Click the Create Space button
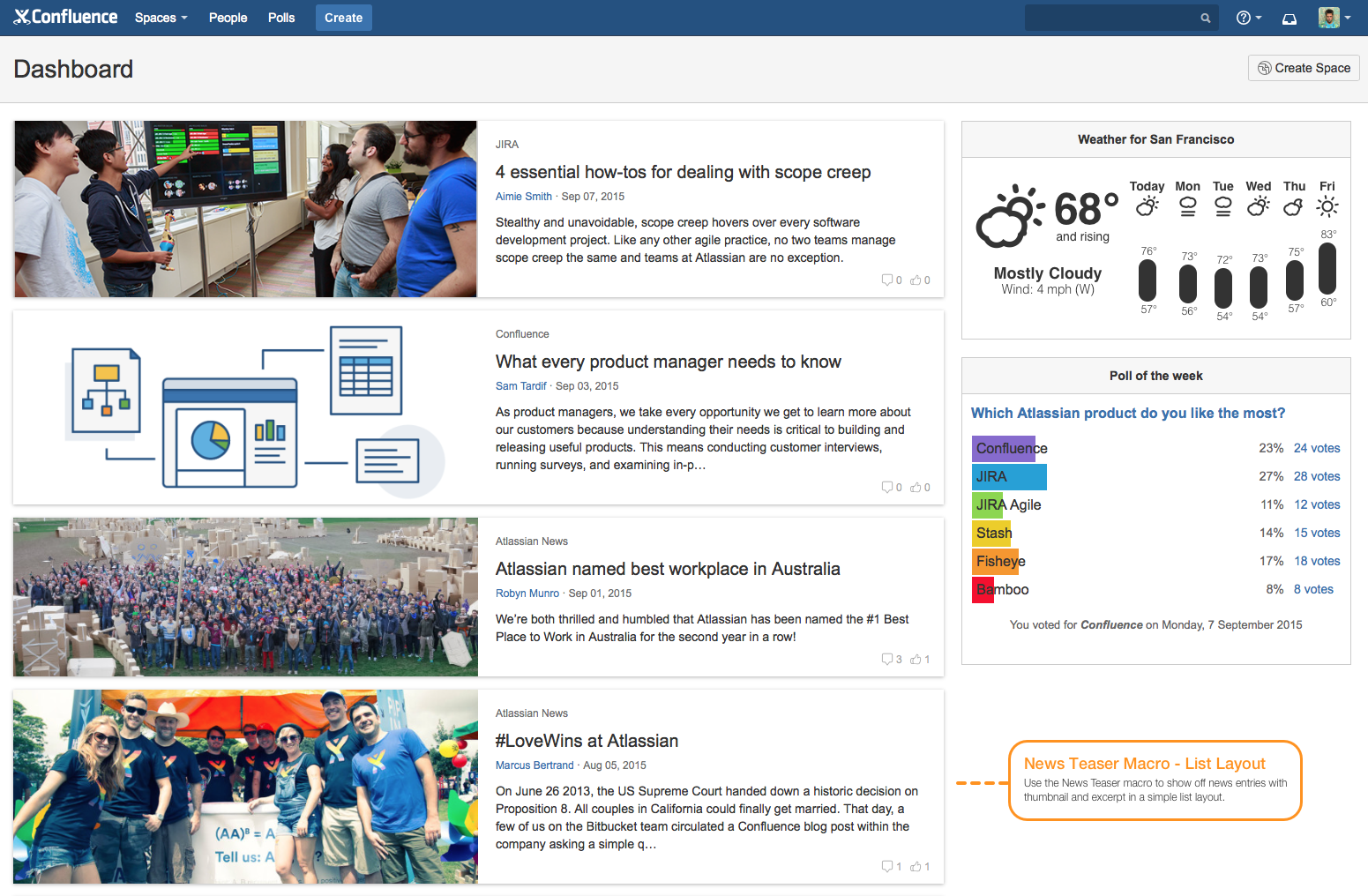The image size is (1368, 896). click(x=1304, y=68)
